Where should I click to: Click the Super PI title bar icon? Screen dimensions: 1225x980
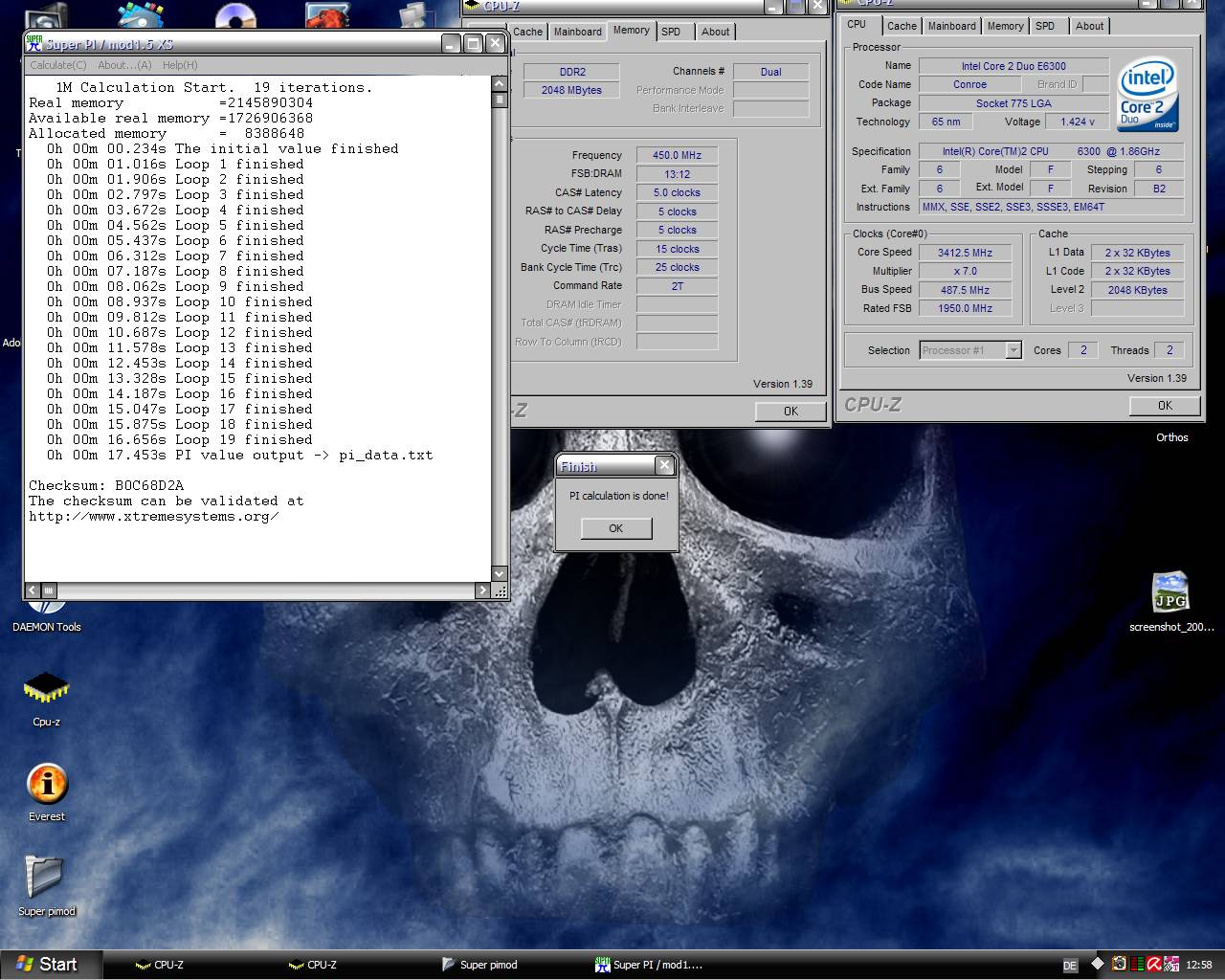coord(34,44)
